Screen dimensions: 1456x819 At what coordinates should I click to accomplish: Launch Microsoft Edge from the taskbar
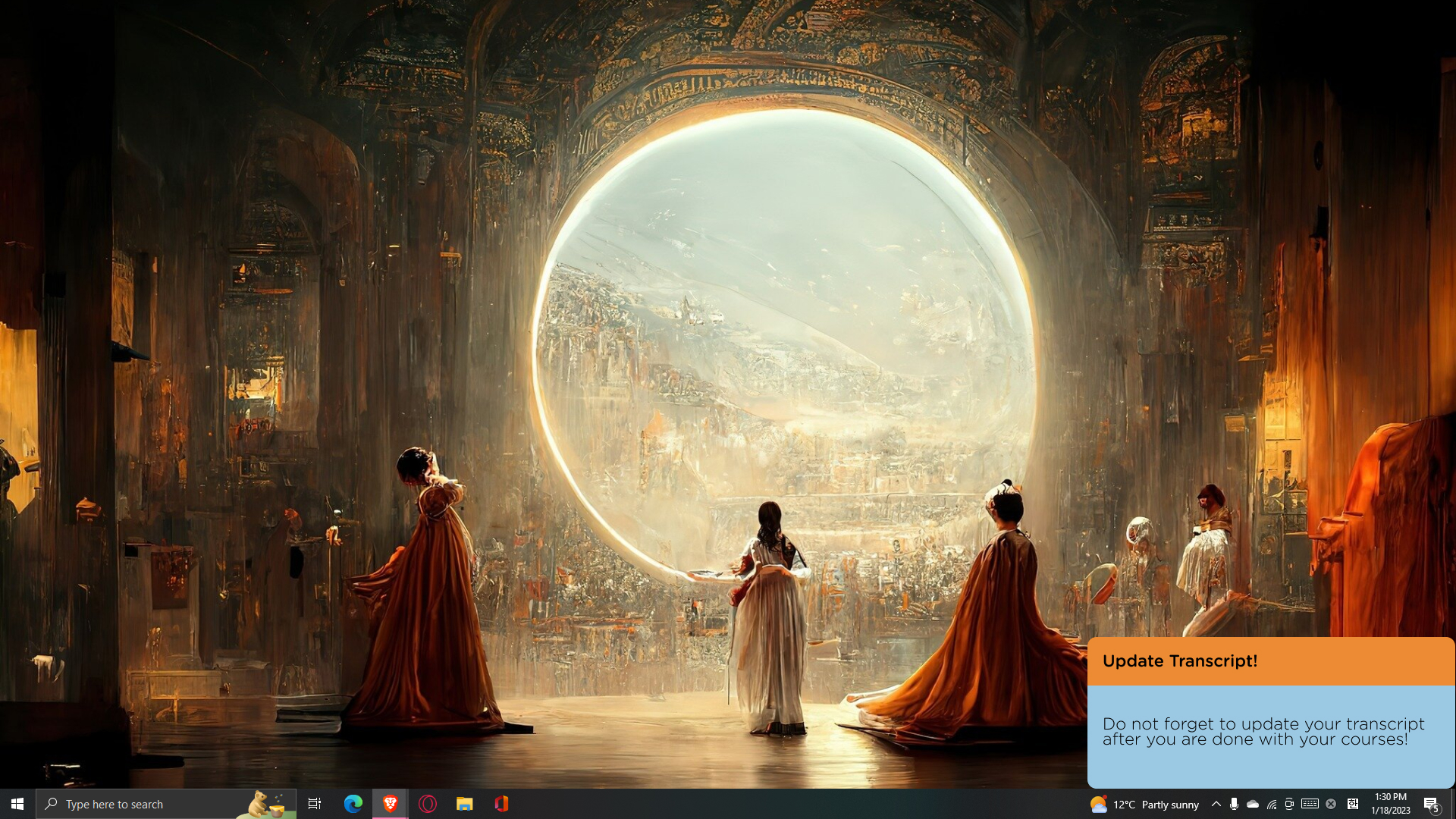pyautogui.click(x=353, y=804)
